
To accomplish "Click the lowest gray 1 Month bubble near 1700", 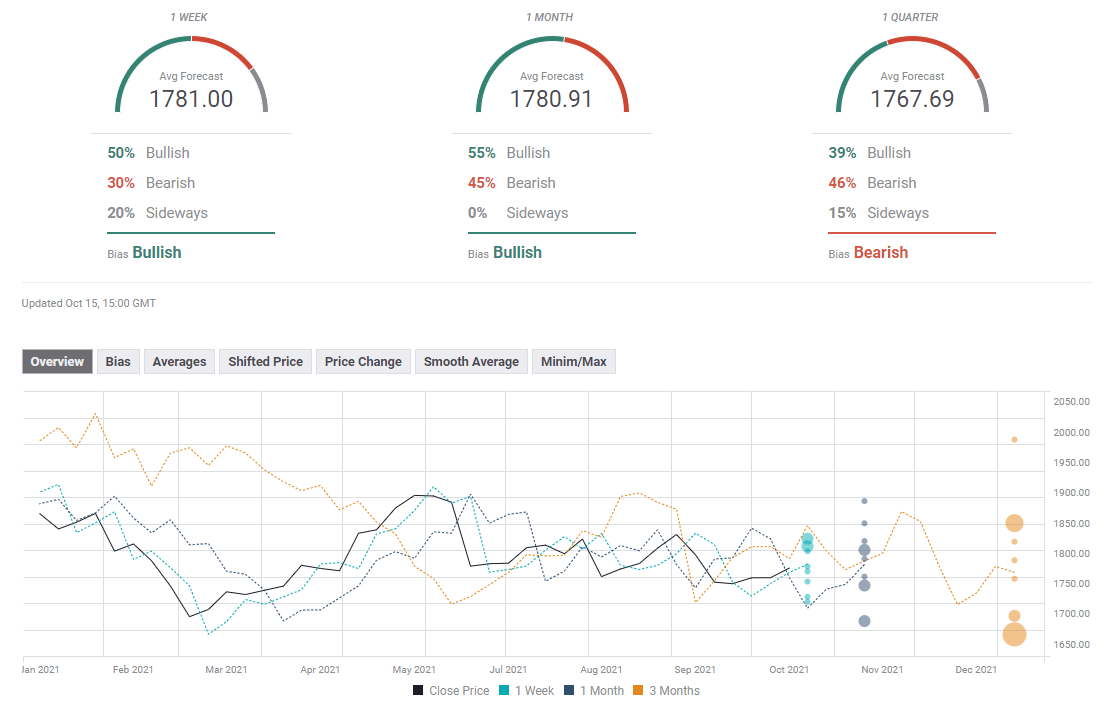I will (x=864, y=621).
